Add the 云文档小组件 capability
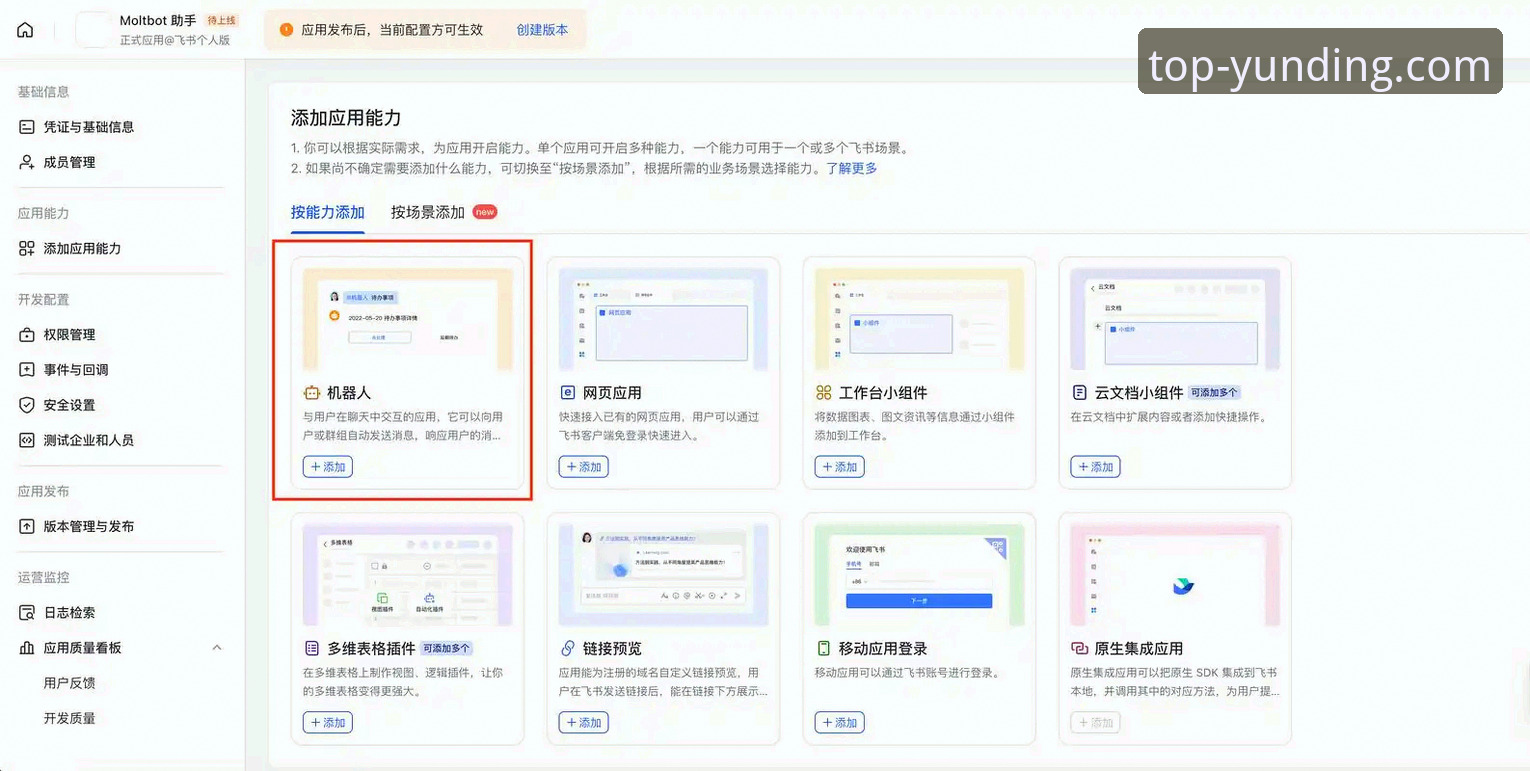The height and width of the screenshot is (771, 1530). click(x=1096, y=467)
